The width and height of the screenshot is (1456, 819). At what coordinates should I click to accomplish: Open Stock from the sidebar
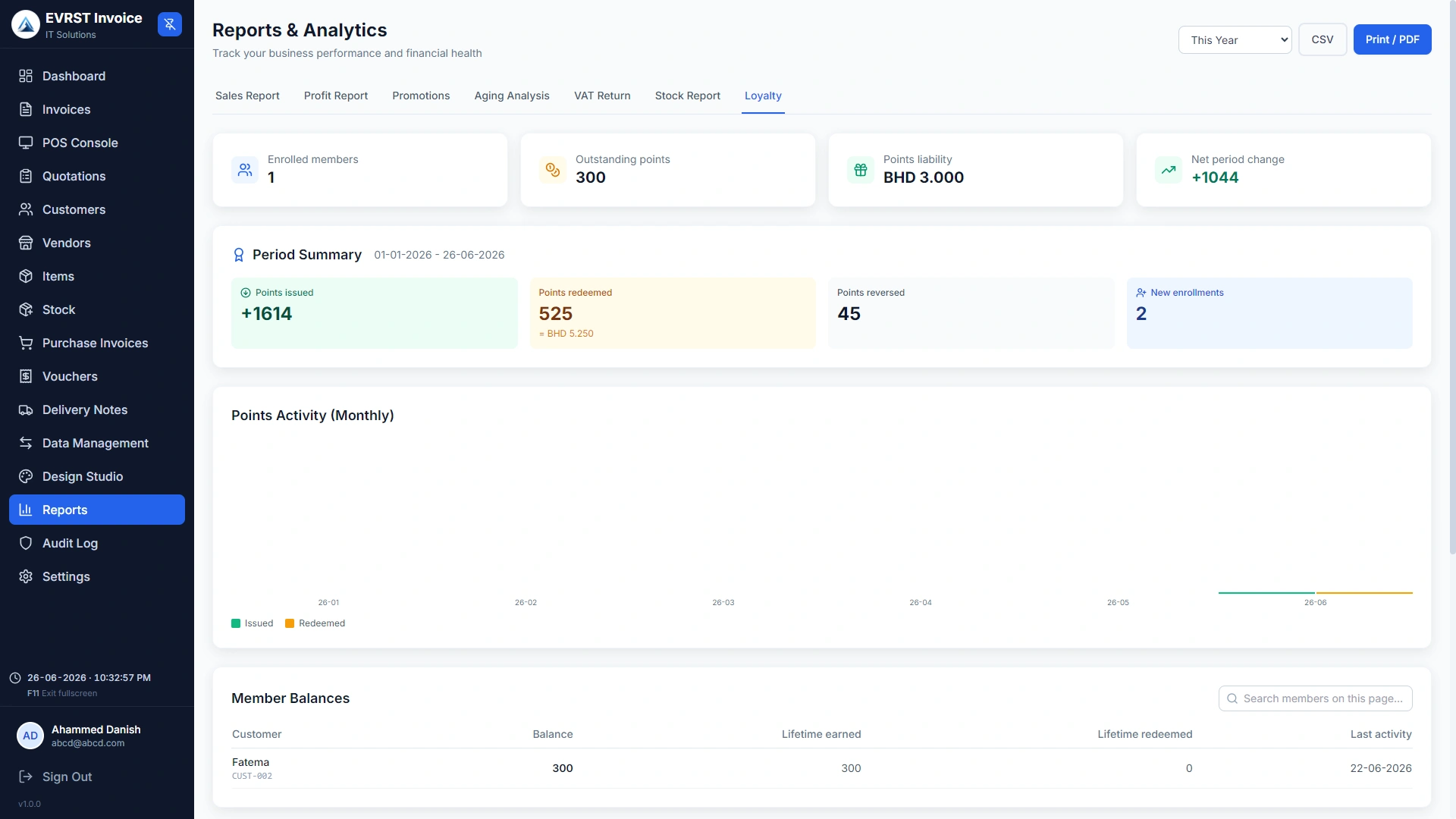coord(97,309)
